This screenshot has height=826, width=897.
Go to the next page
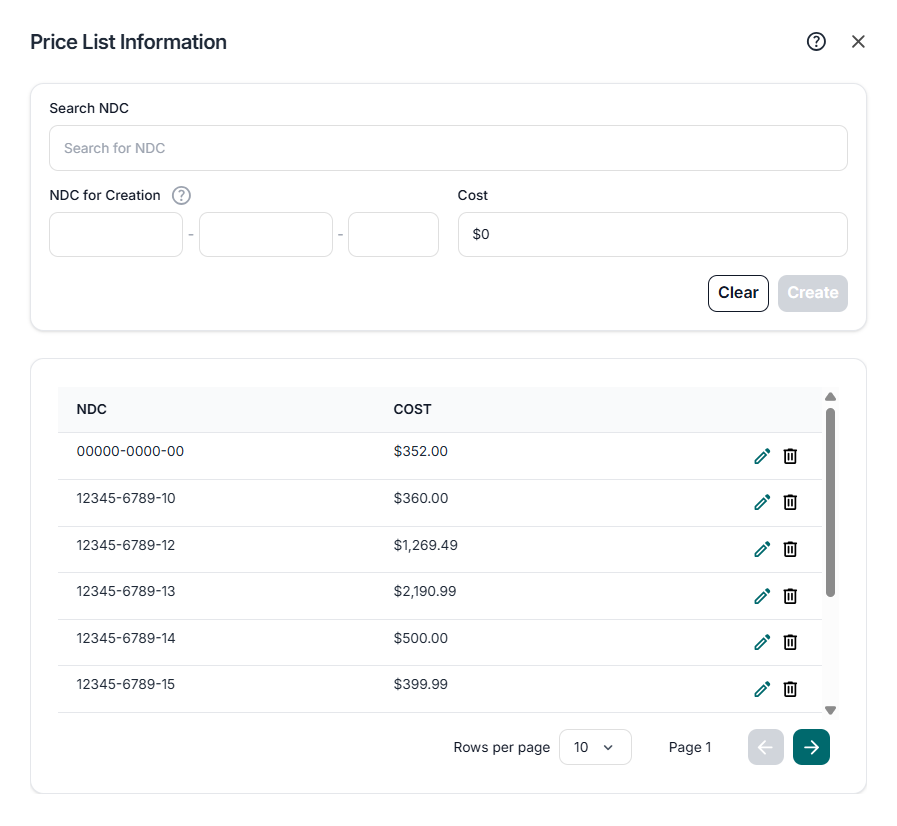coord(811,747)
